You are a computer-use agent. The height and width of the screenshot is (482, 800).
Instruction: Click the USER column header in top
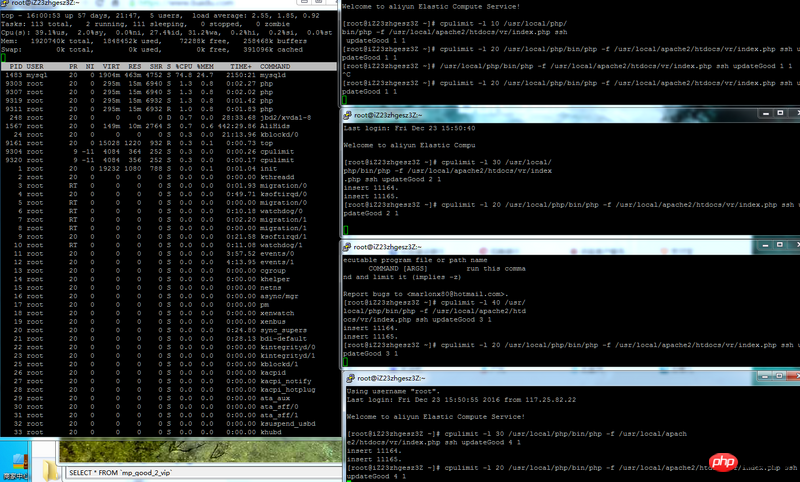pyautogui.click(x=35, y=66)
